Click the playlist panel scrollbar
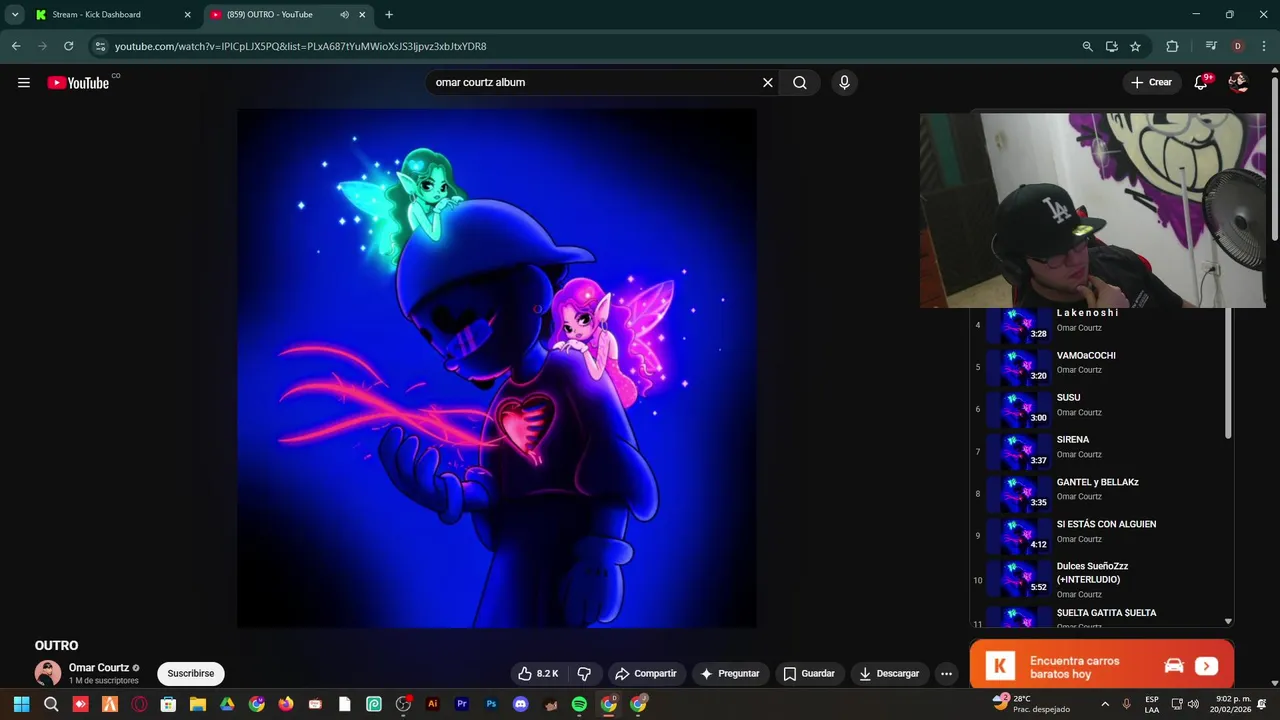The width and height of the screenshot is (1280, 720). click(1228, 375)
